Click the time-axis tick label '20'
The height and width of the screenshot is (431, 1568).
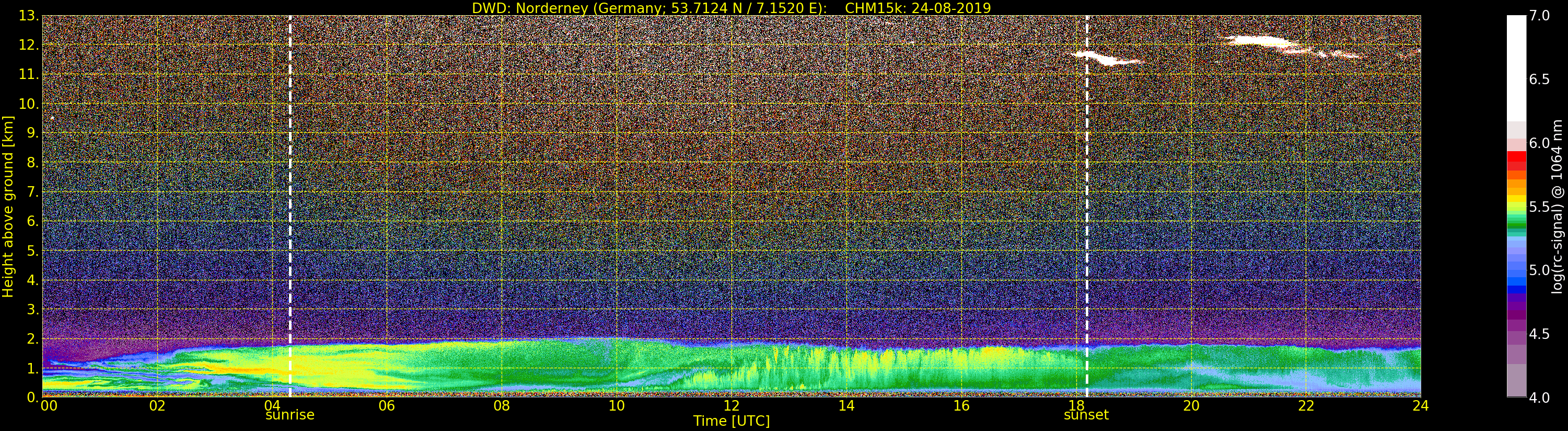click(x=1191, y=406)
